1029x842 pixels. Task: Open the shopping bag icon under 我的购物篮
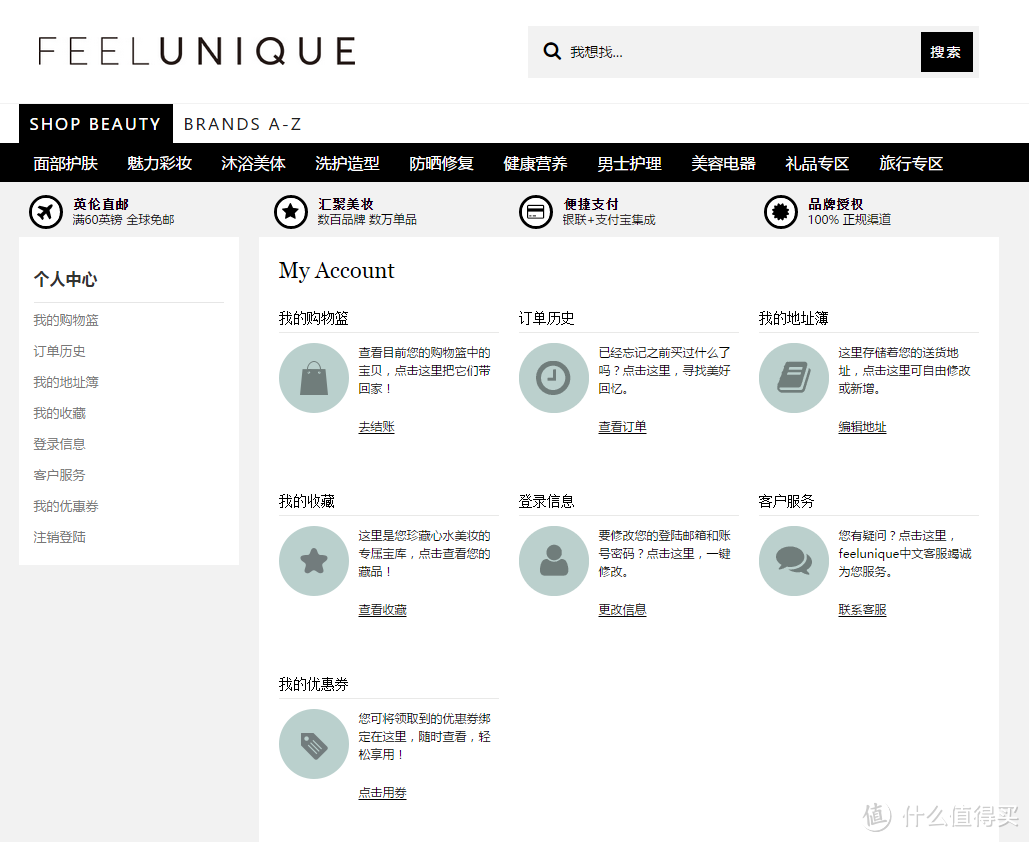coord(314,378)
